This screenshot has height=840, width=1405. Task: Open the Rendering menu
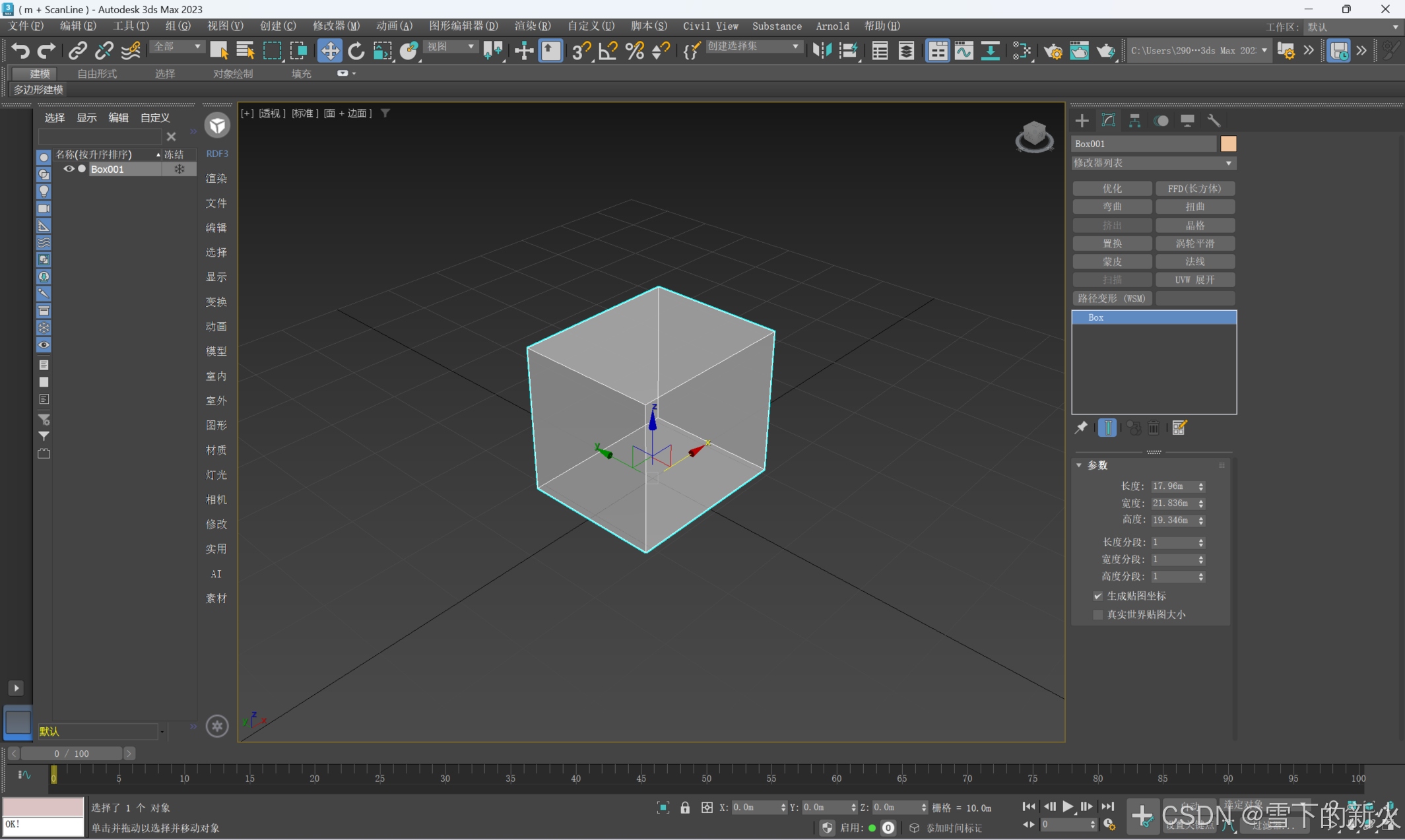click(x=532, y=26)
